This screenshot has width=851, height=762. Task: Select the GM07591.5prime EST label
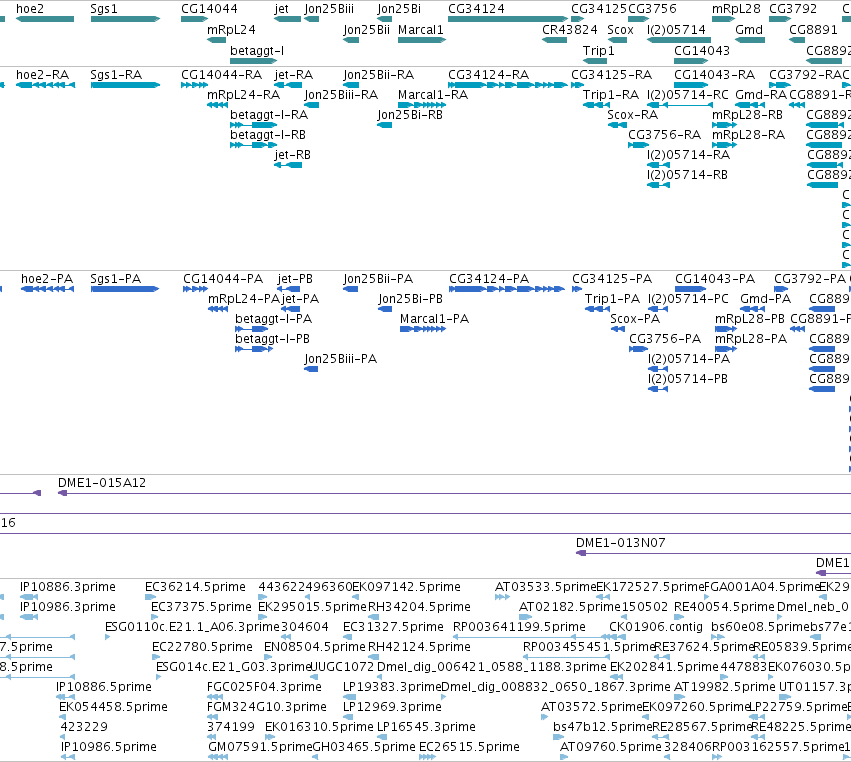click(261, 746)
